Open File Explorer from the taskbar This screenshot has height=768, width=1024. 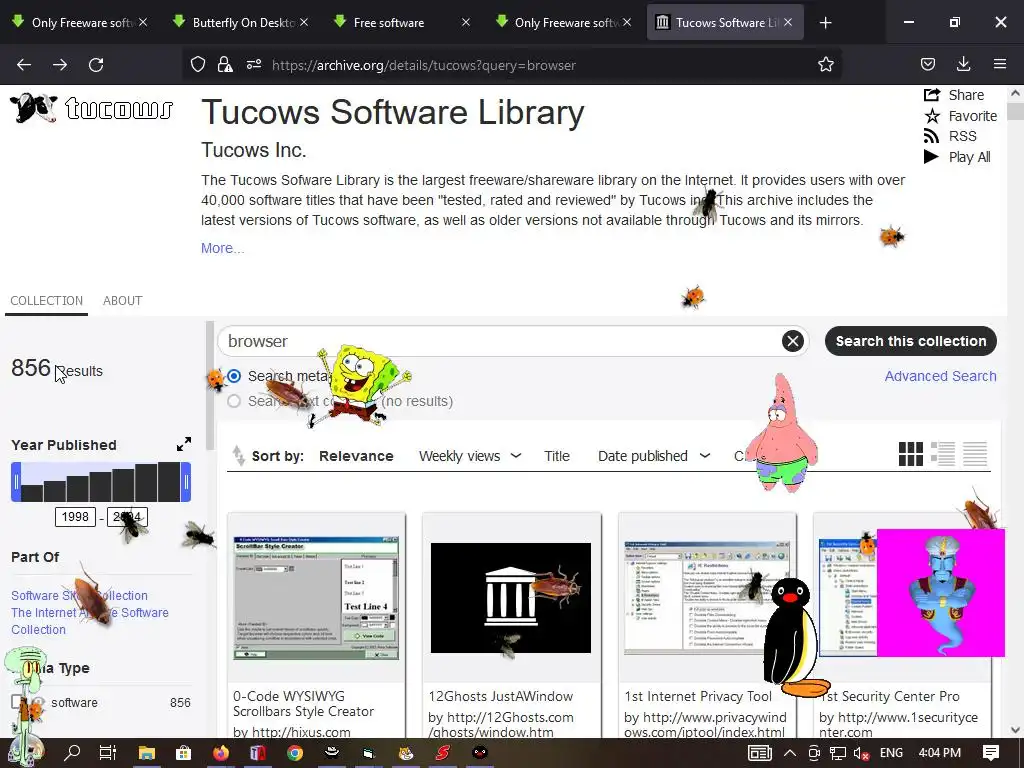pos(146,753)
